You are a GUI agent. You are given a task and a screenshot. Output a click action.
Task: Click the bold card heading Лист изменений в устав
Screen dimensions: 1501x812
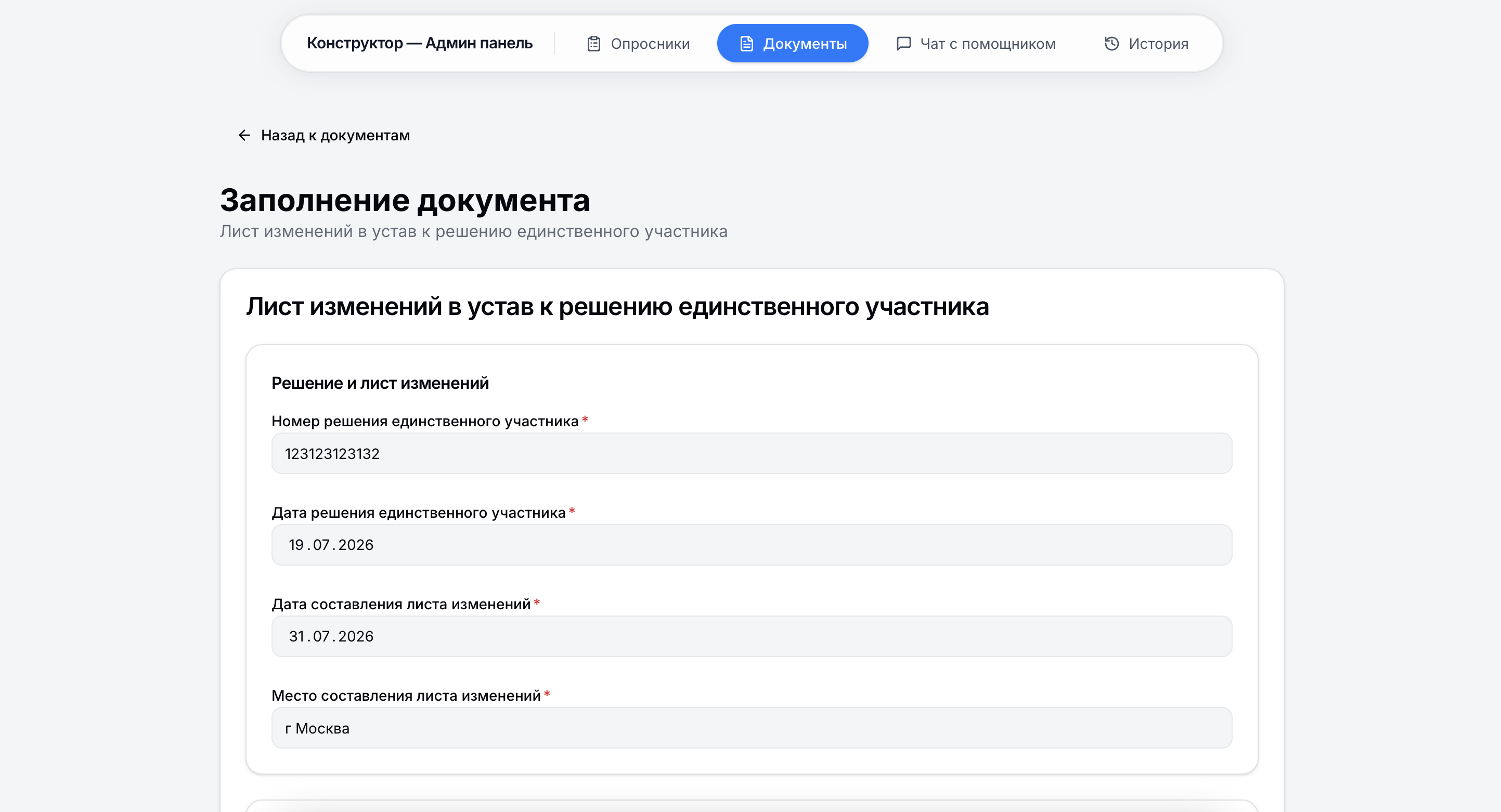(x=618, y=306)
